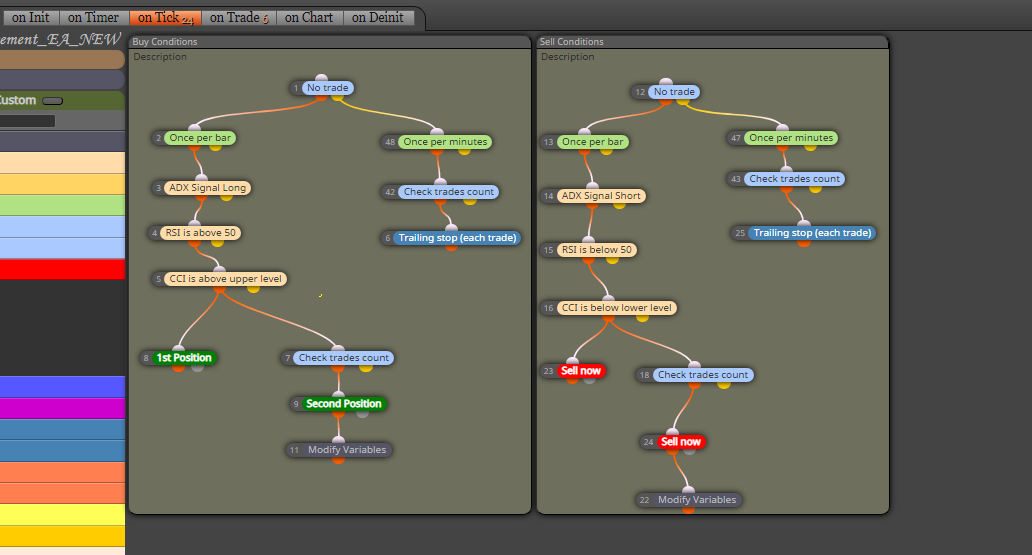
Task: Click 'Sell now' block number 23
Action: pyautogui.click(x=580, y=371)
